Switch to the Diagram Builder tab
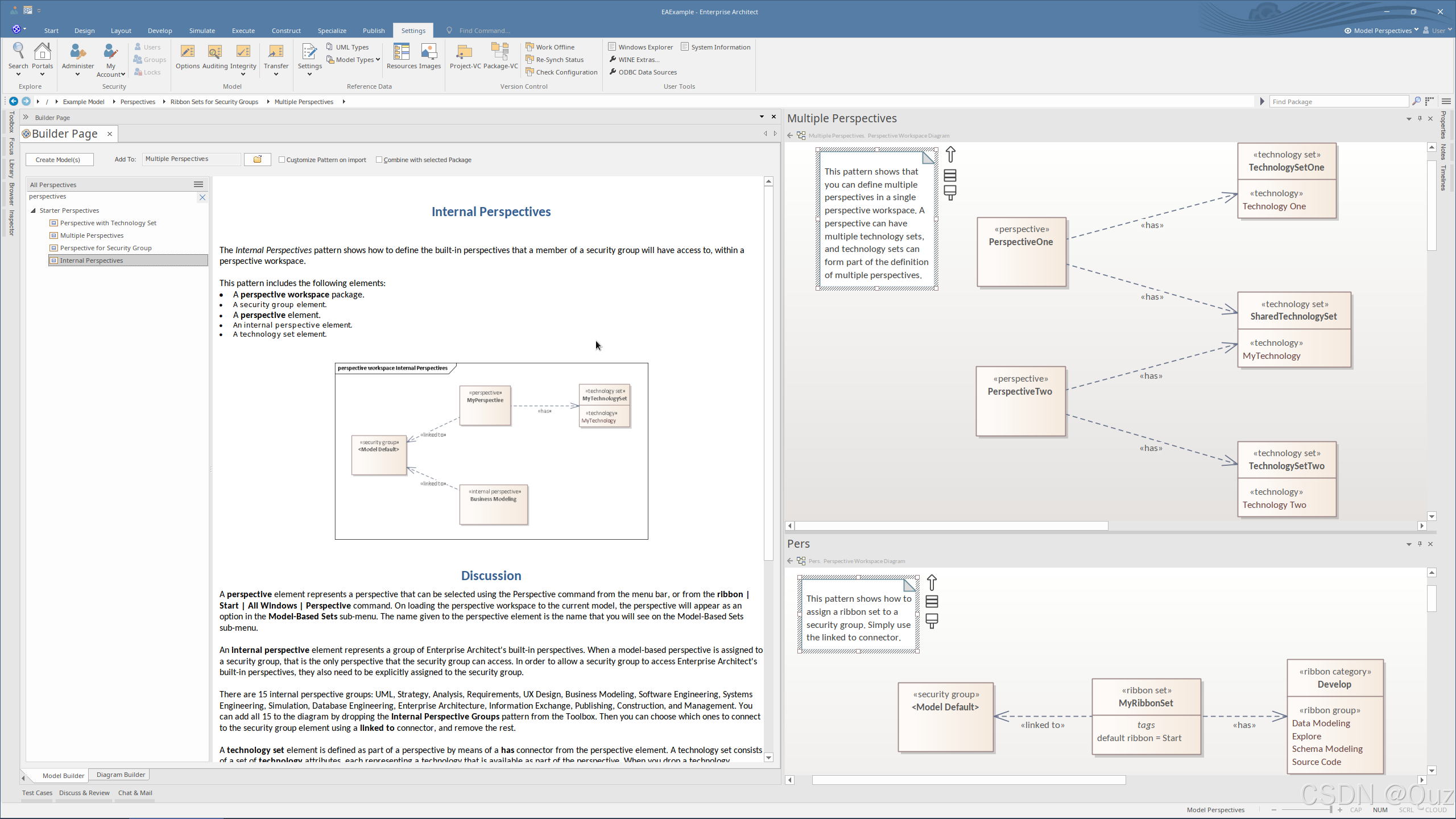 pyautogui.click(x=121, y=775)
